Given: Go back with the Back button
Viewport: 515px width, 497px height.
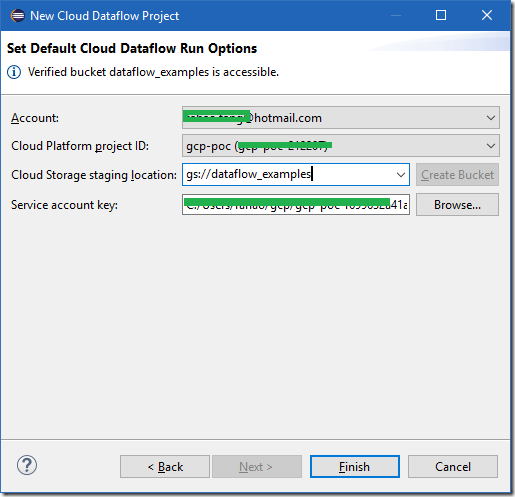Looking at the screenshot, I should click(x=165, y=467).
